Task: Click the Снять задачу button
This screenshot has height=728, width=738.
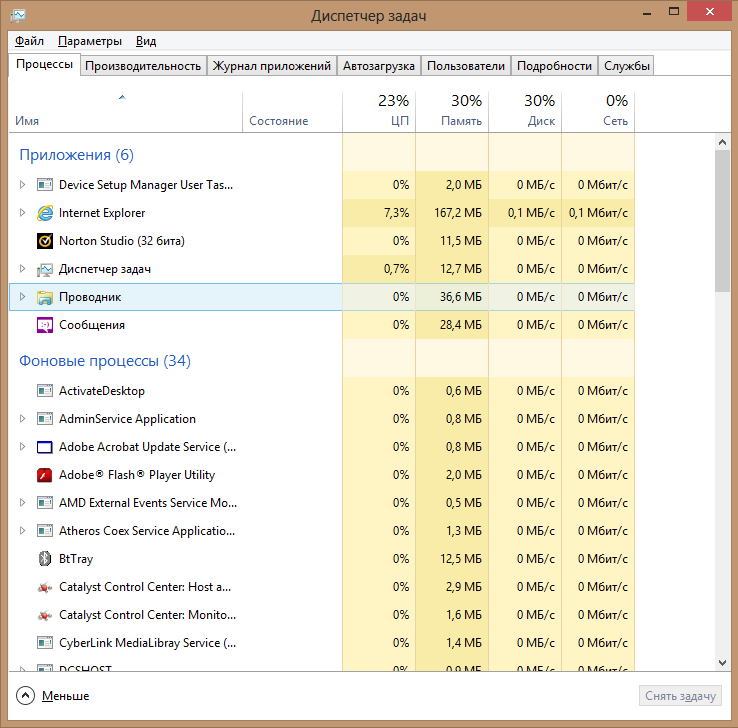Action: pyautogui.click(x=680, y=696)
